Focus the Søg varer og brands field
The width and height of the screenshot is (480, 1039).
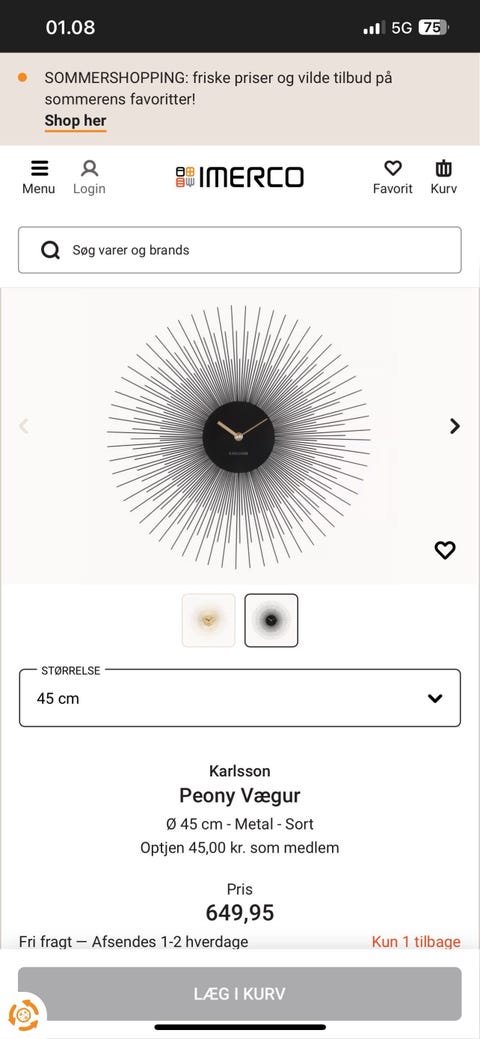pyautogui.click(x=239, y=250)
